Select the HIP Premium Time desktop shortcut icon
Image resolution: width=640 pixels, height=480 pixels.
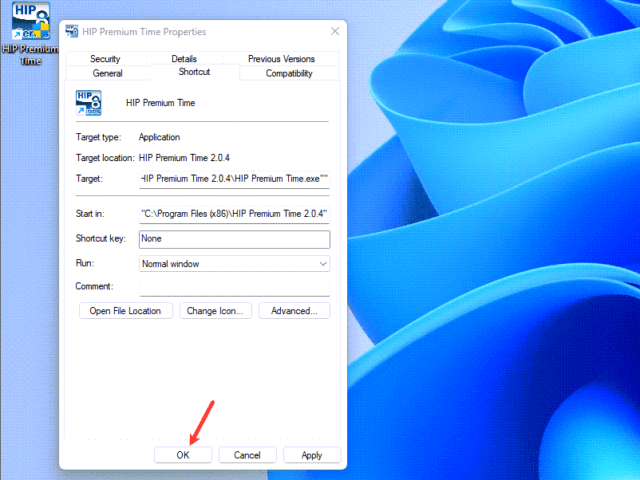(x=31, y=21)
